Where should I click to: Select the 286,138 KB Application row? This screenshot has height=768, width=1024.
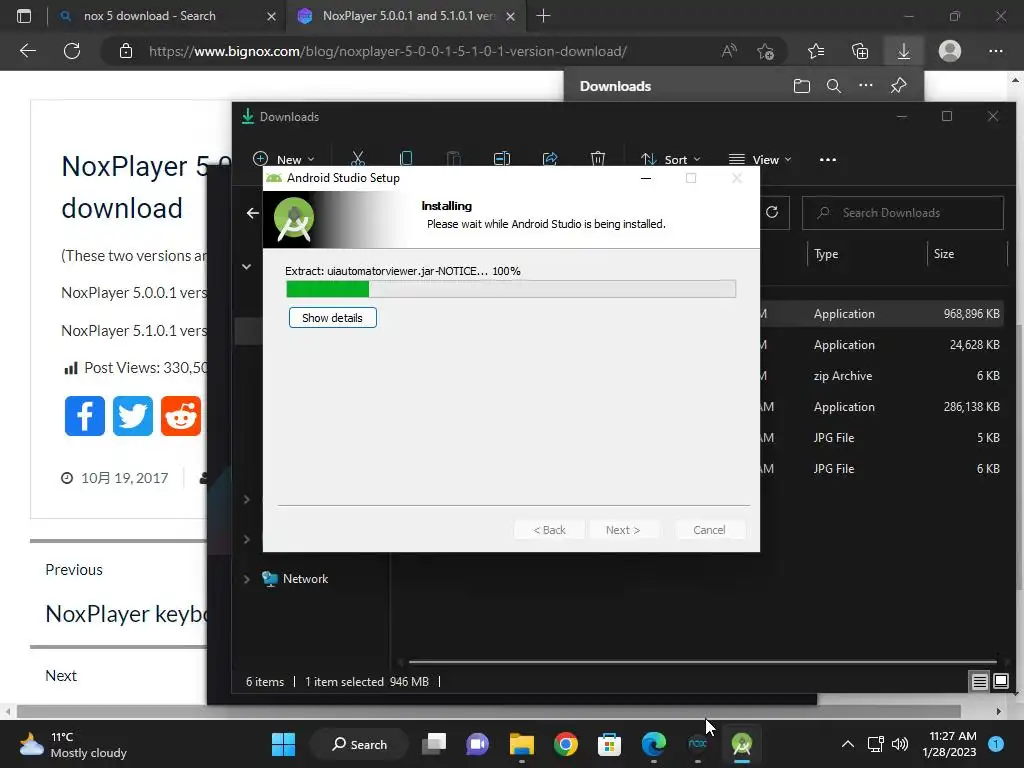(x=882, y=407)
